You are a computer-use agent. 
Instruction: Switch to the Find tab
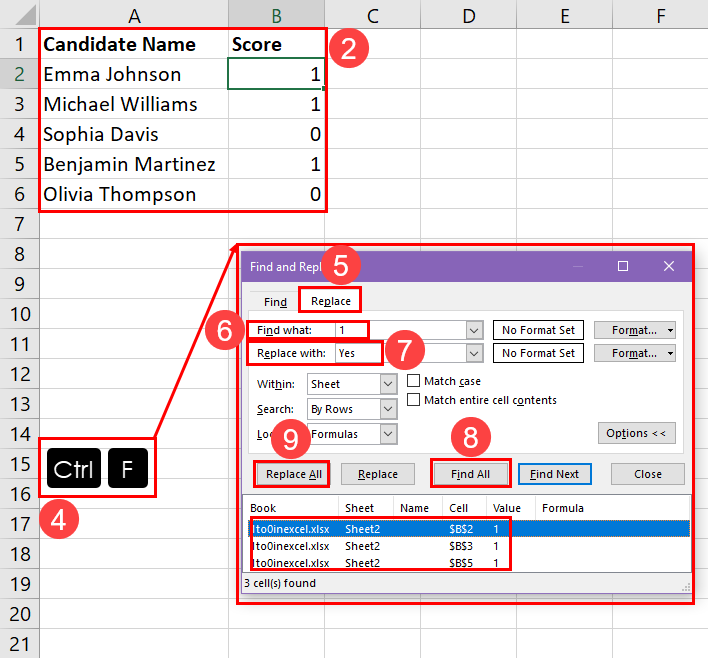click(x=275, y=302)
